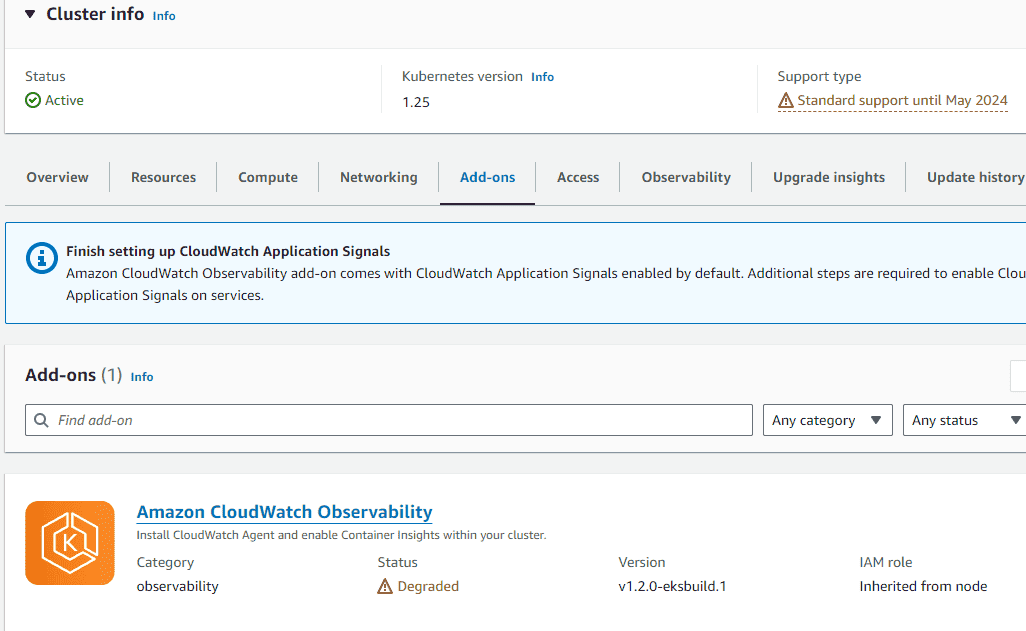
Task: Click the orange CloudWatch Observability add-on icon
Action: 70,543
